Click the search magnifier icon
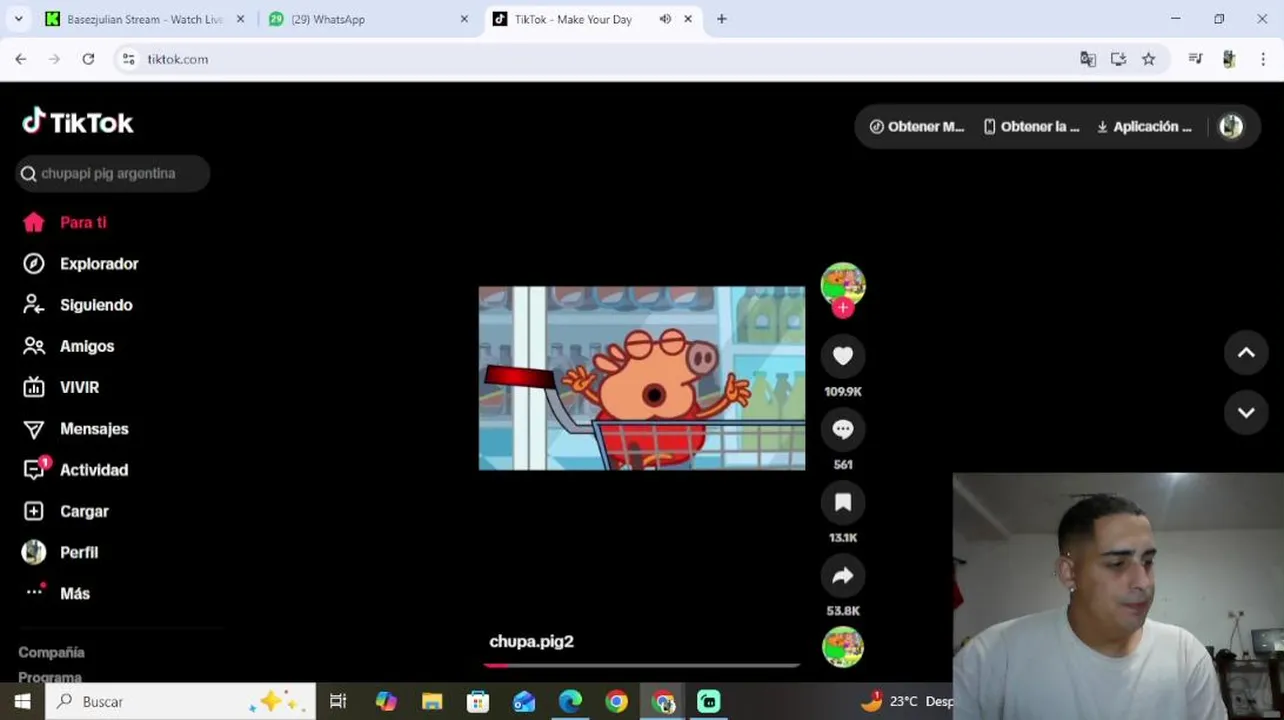This screenshot has height=720, width=1284. [28, 174]
